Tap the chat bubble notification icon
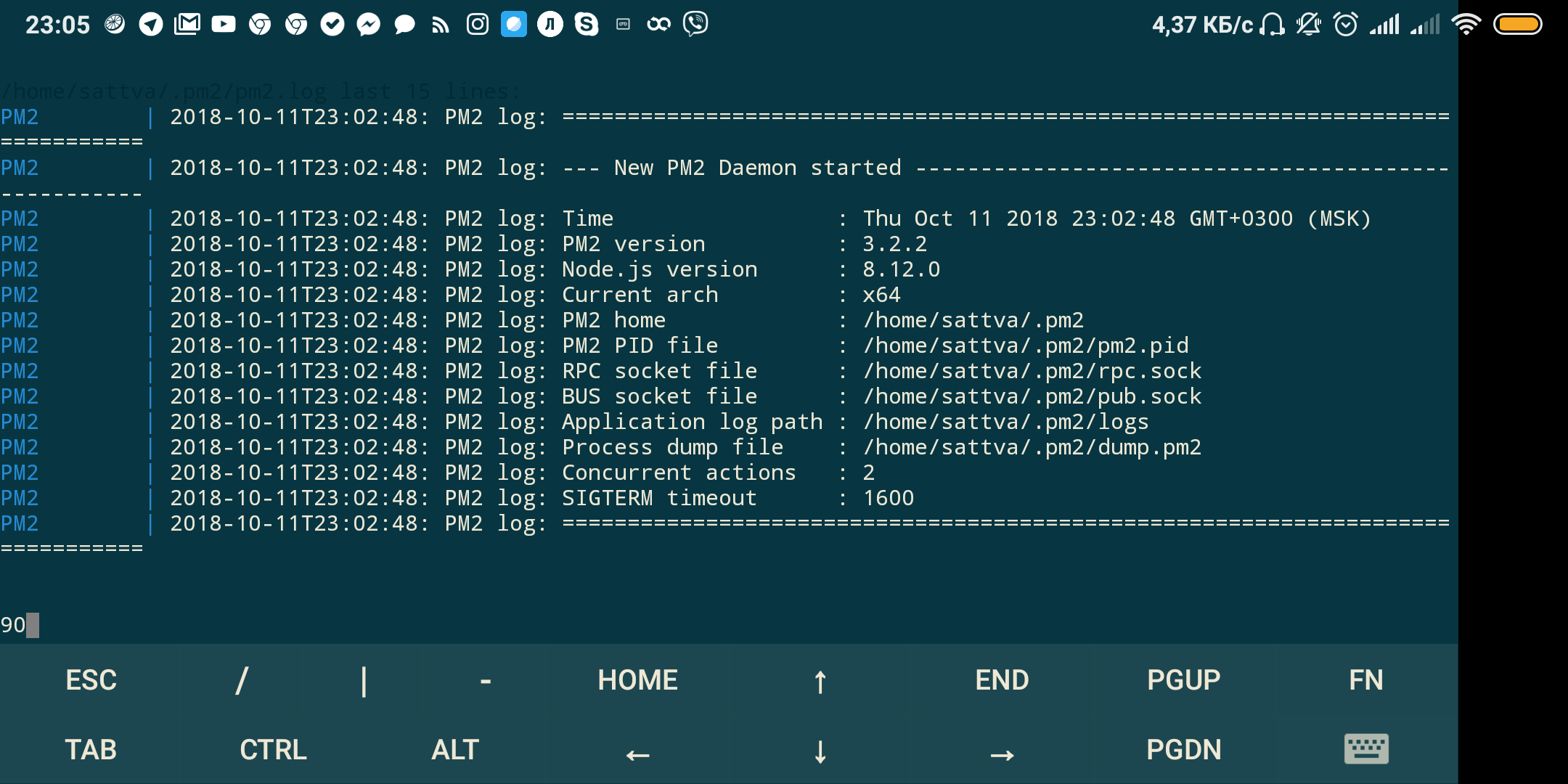 pos(404,25)
